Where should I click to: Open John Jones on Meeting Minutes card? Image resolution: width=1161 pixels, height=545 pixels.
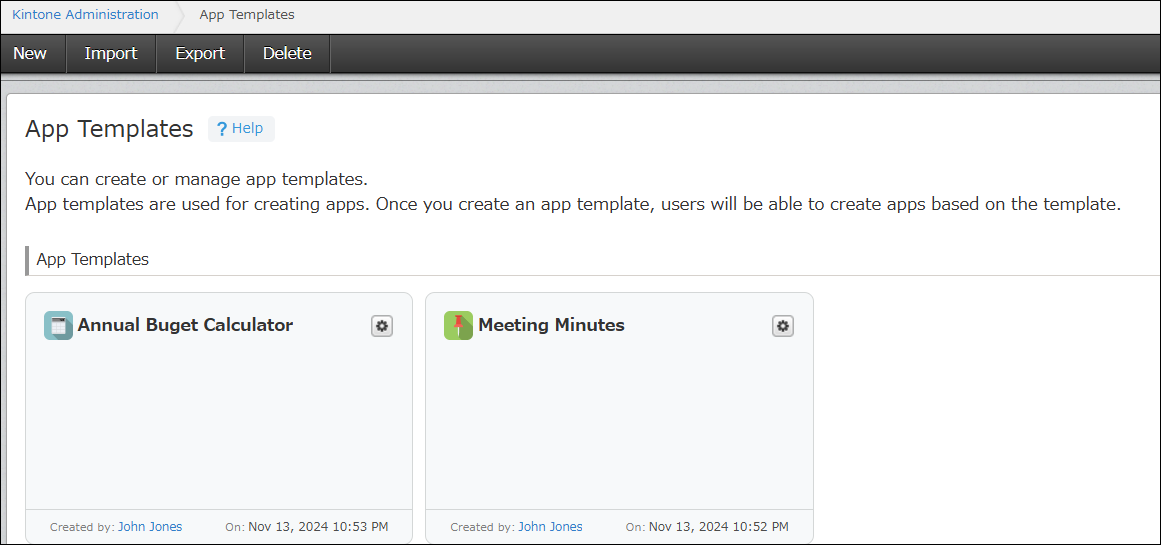pyautogui.click(x=550, y=526)
